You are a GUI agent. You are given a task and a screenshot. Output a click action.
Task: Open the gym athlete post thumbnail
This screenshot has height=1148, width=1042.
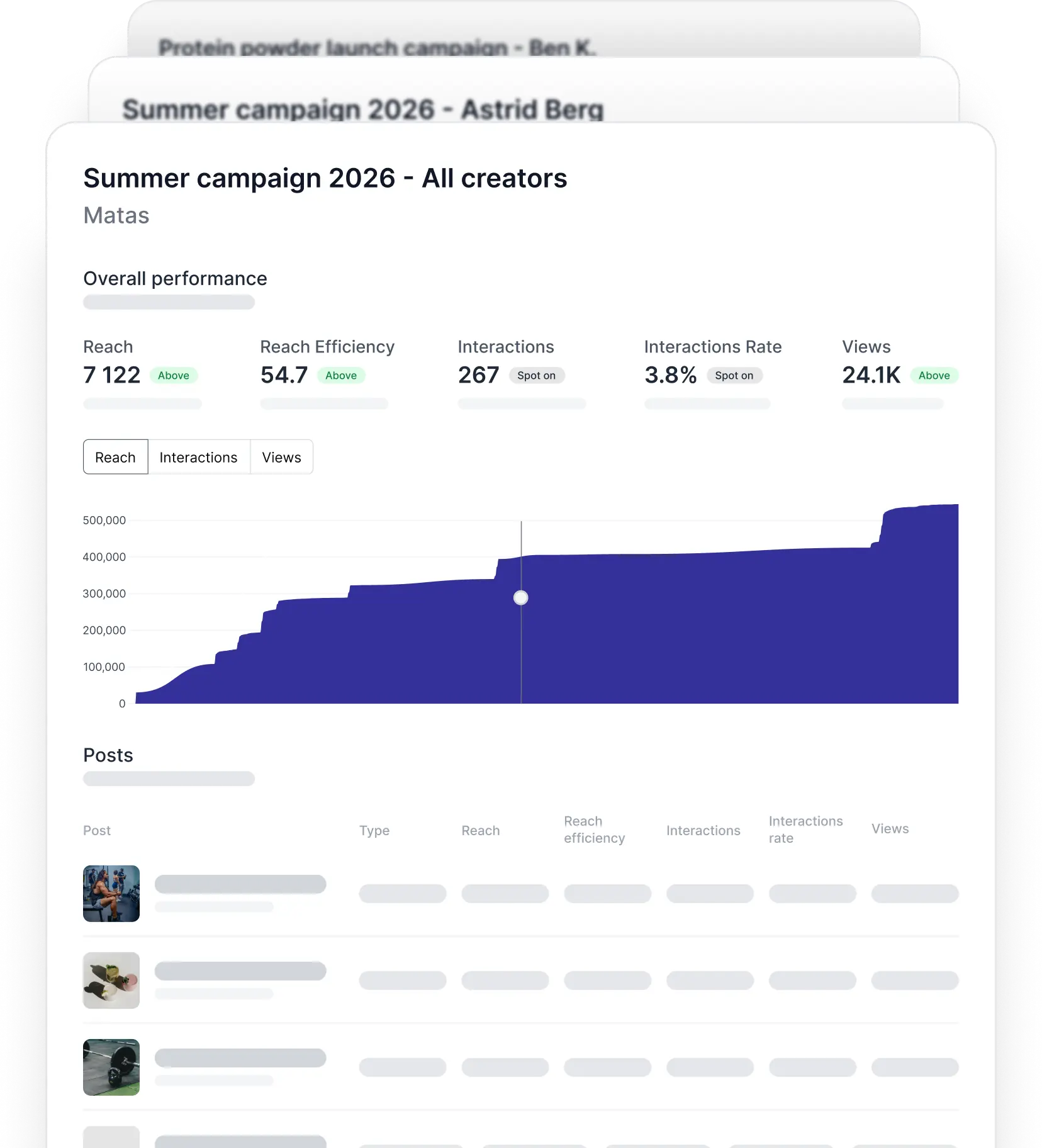[111, 894]
